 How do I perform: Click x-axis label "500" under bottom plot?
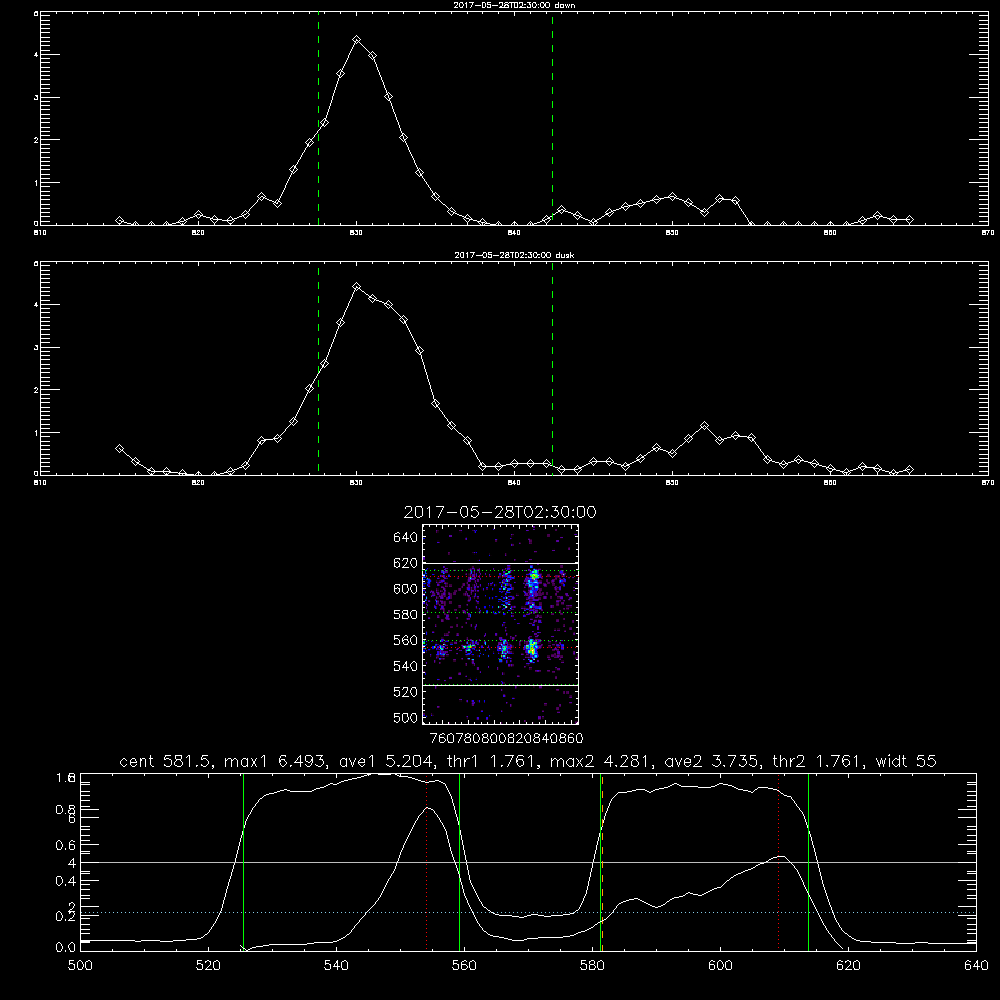[80, 966]
